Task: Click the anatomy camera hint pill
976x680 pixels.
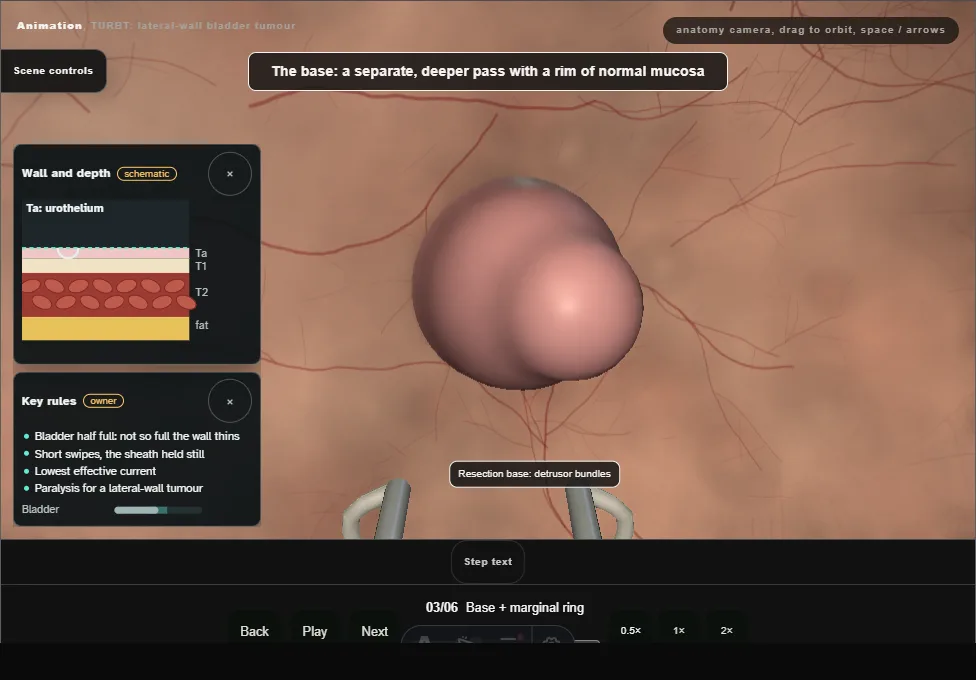Action: pos(810,30)
